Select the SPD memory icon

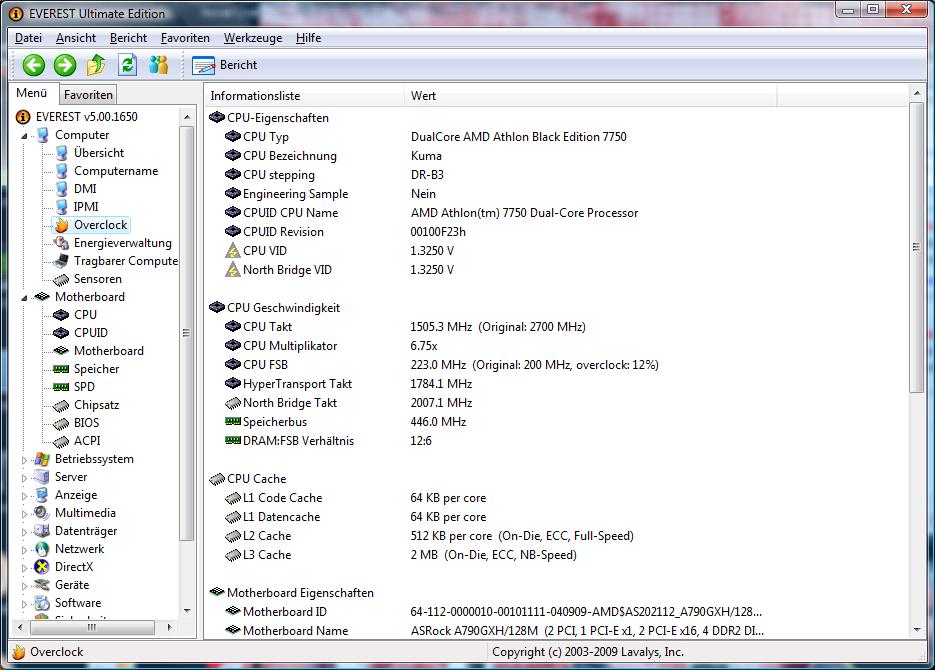(x=61, y=387)
